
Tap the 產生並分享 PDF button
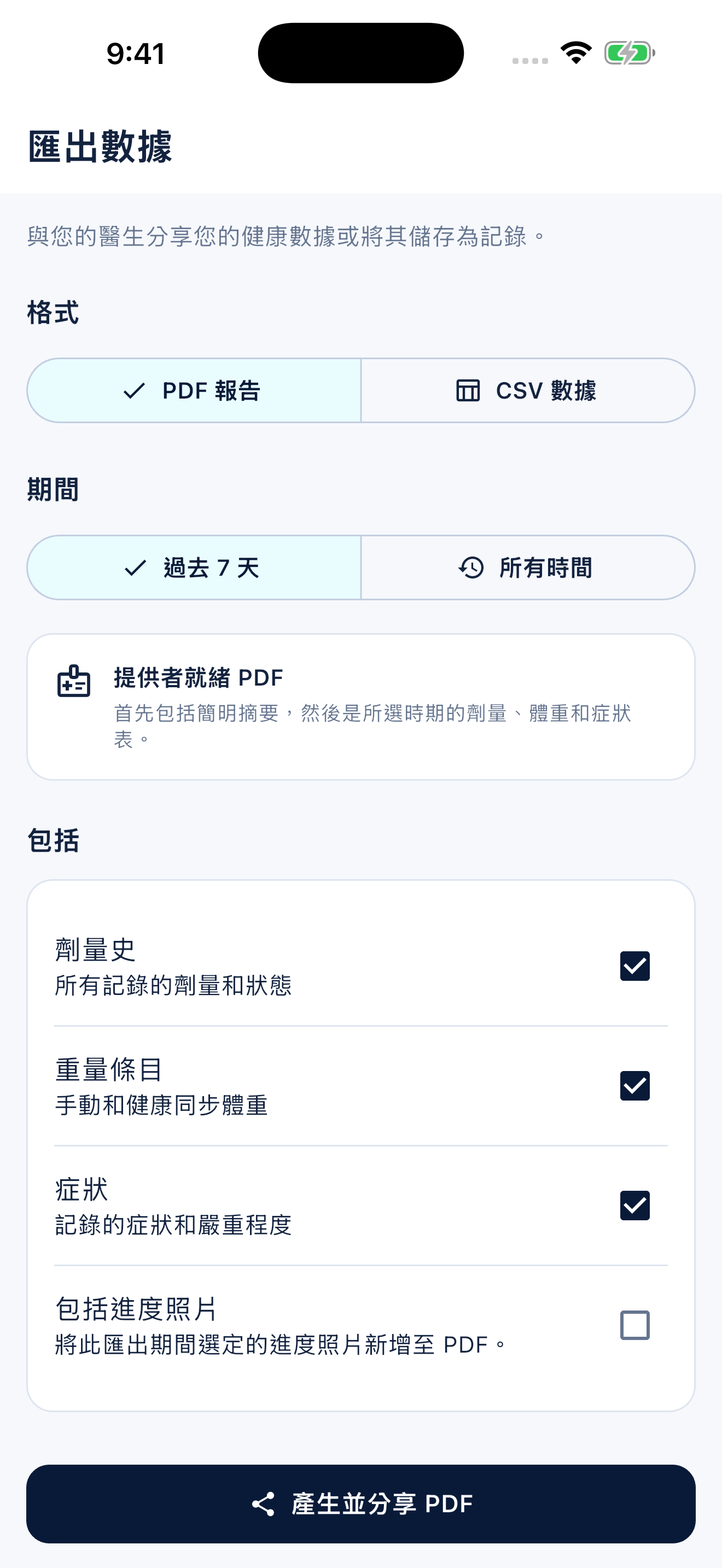[361, 1504]
